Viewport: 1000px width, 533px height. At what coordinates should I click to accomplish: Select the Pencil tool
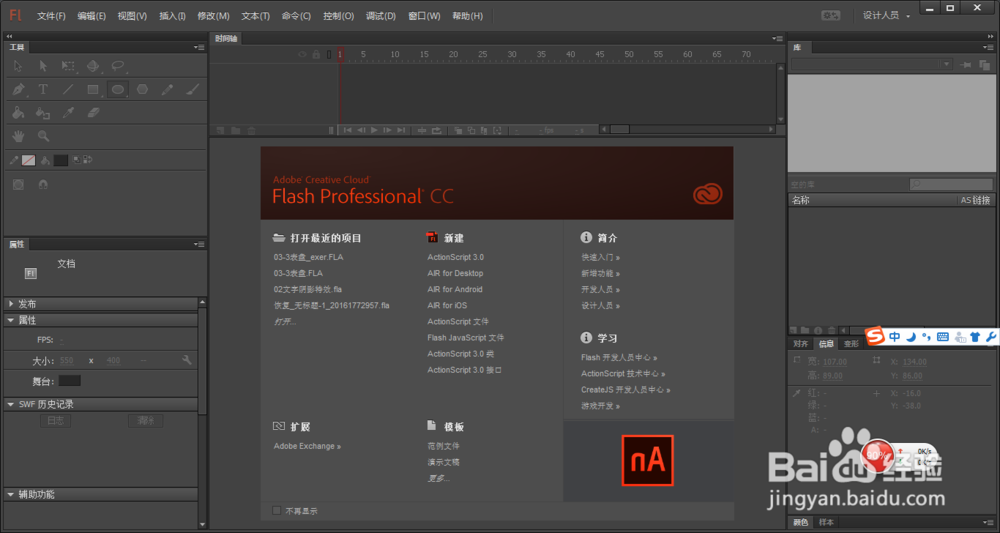click(x=167, y=90)
